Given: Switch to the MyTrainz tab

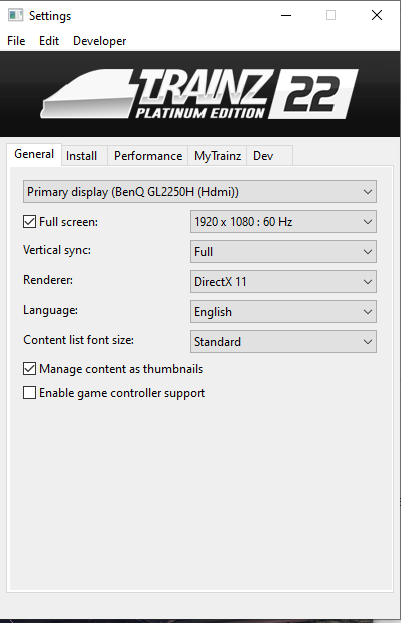Looking at the screenshot, I should 217,156.
